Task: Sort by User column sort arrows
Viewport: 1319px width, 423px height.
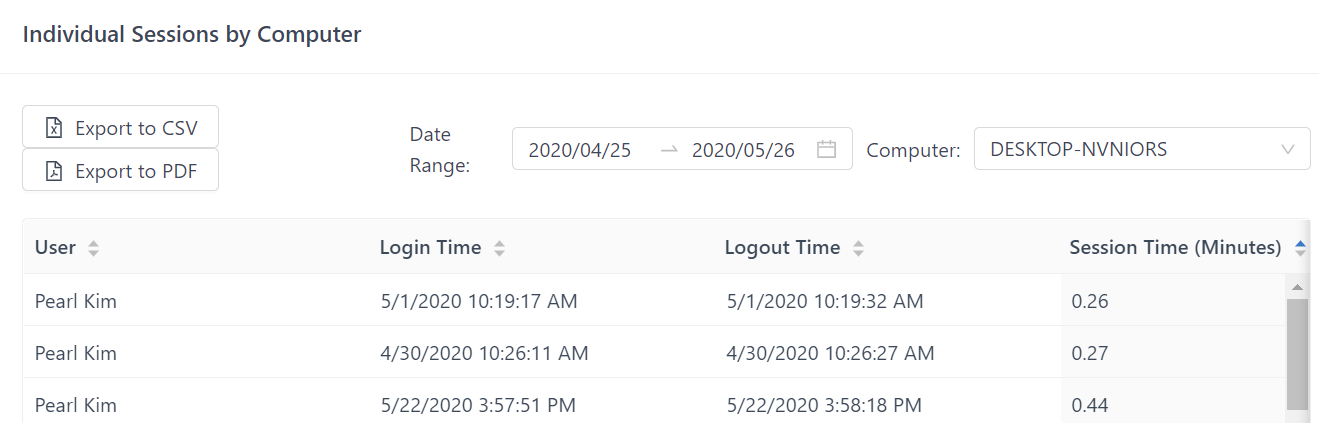Action: pyautogui.click(x=93, y=249)
